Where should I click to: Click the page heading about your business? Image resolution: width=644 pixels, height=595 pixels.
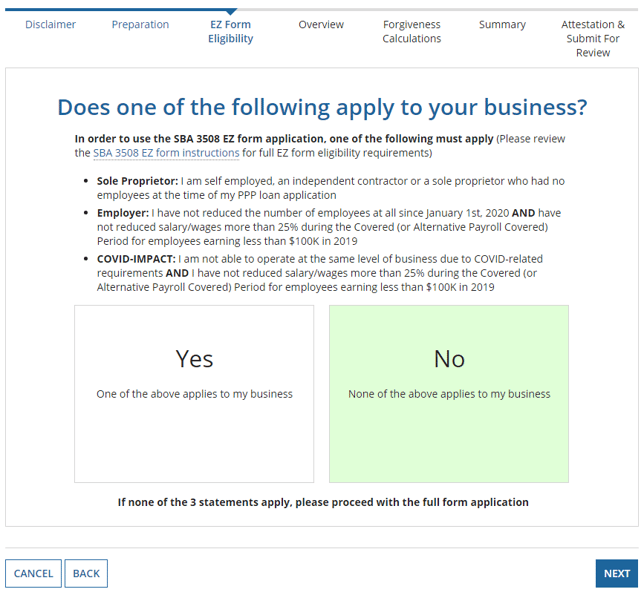point(322,108)
